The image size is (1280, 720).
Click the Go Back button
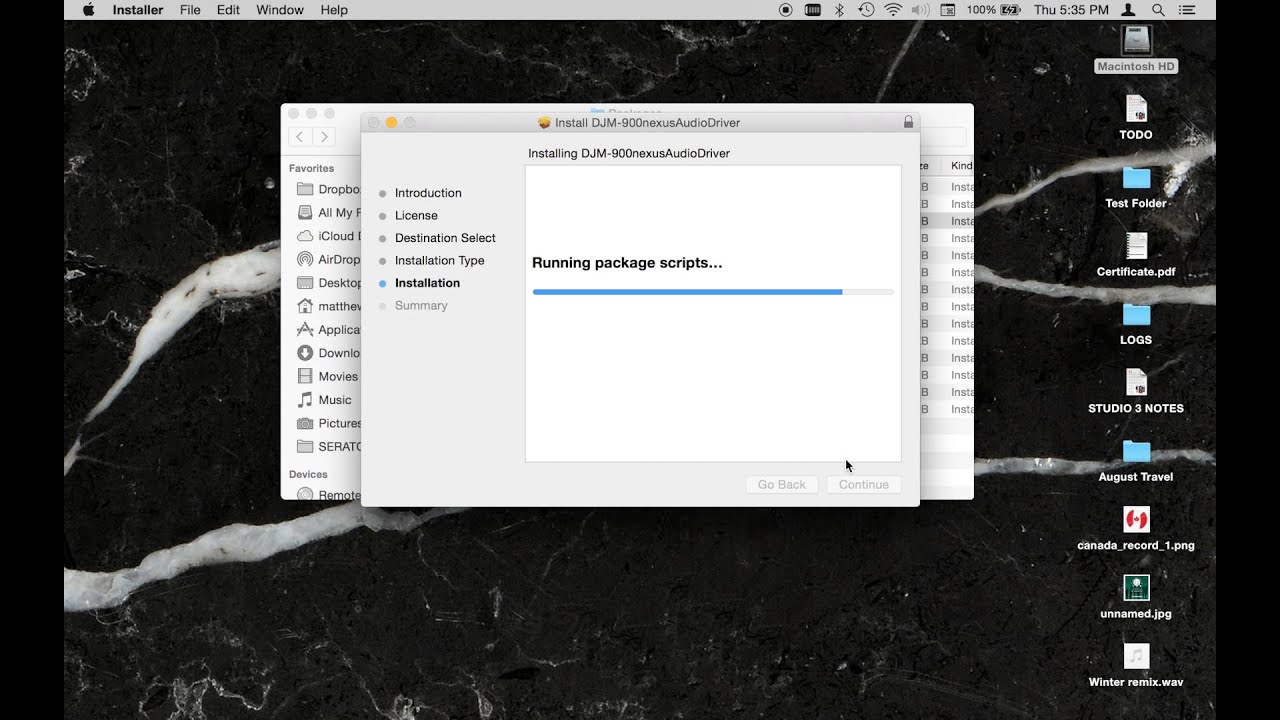pyautogui.click(x=782, y=484)
